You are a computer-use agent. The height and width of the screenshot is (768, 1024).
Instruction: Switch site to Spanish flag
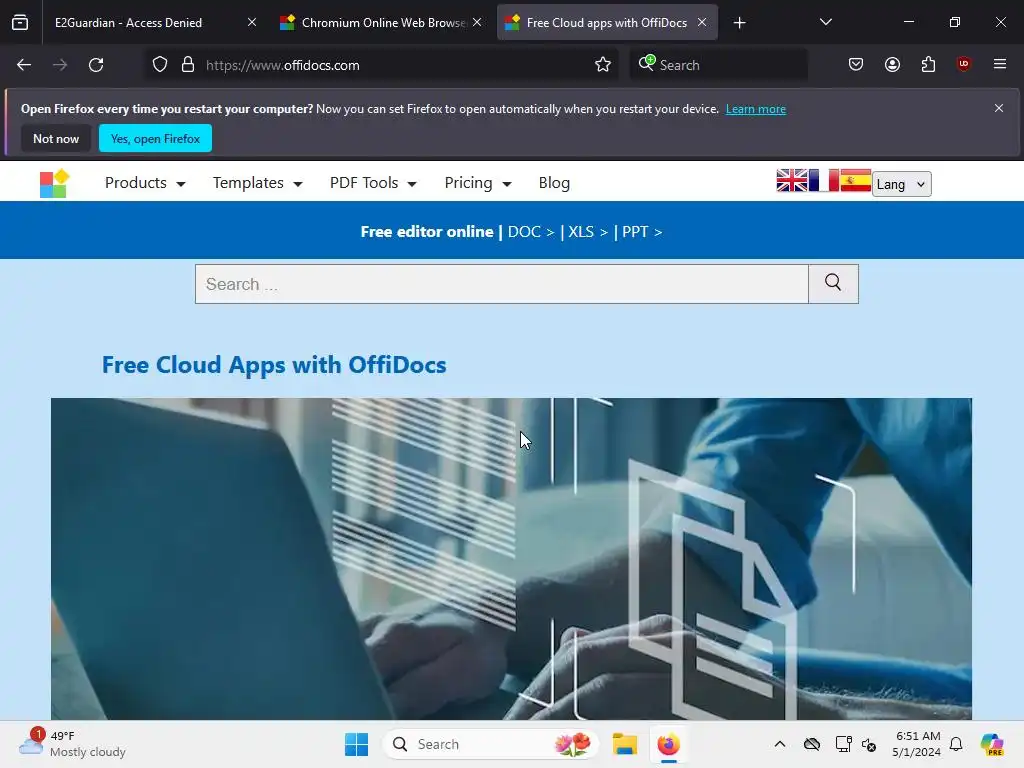[855, 180]
